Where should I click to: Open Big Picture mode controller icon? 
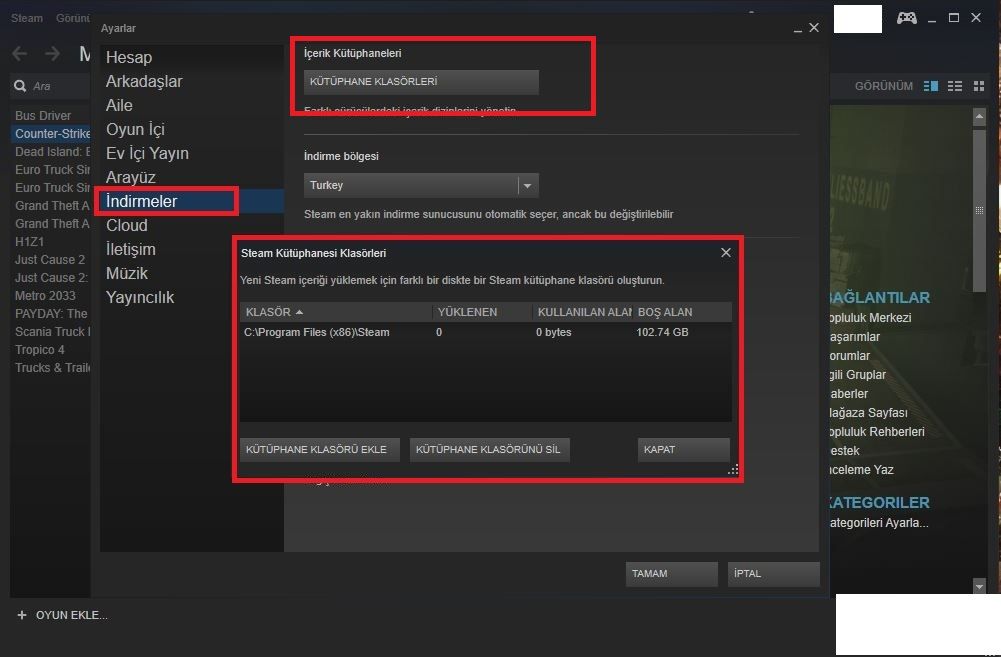pyautogui.click(x=907, y=18)
